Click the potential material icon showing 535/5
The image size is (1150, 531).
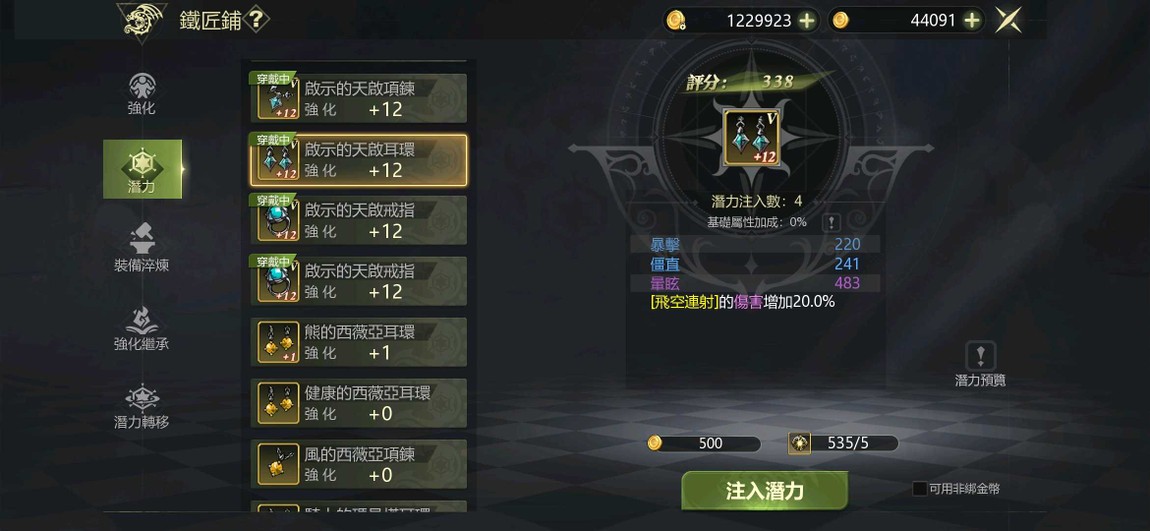(x=799, y=443)
